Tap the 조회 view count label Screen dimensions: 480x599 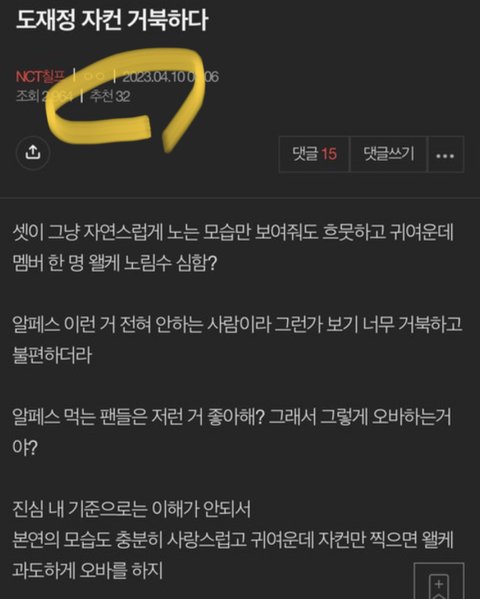click(x=29, y=96)
